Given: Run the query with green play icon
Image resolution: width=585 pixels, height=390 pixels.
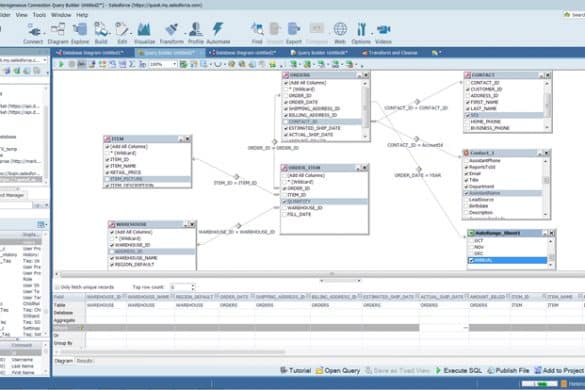Looking at the screenshot, I should (x=61, y=64).
